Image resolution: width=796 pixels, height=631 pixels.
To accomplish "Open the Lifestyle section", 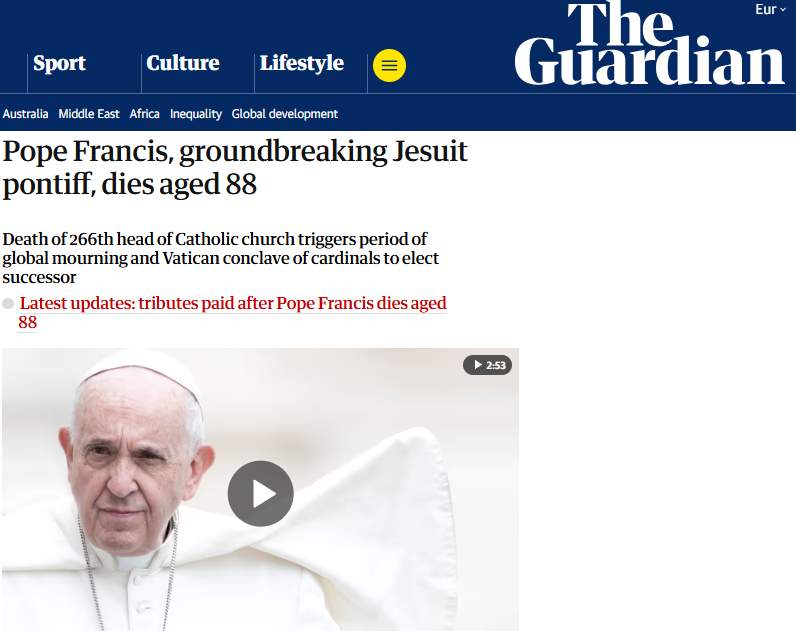I will click(302, 63).
